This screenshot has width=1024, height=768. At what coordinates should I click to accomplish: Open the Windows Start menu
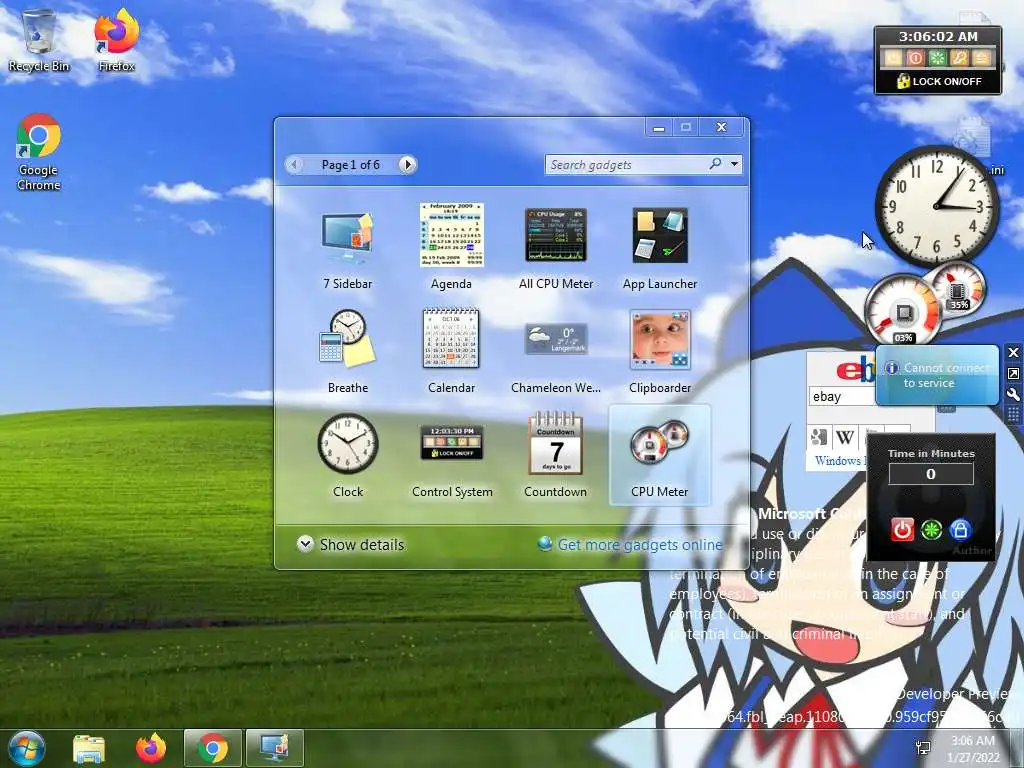(x=26, y=748)
